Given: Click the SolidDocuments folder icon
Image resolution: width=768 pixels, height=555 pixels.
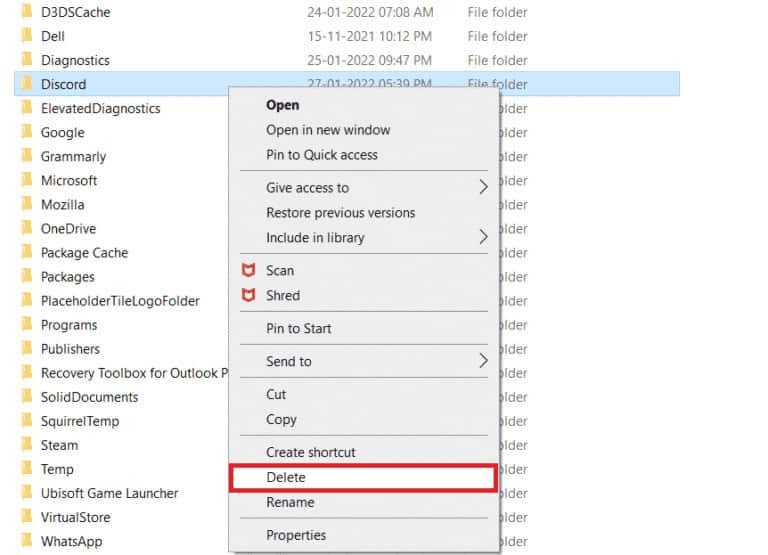Looking at the screenshot, I should tap(27, 396).
